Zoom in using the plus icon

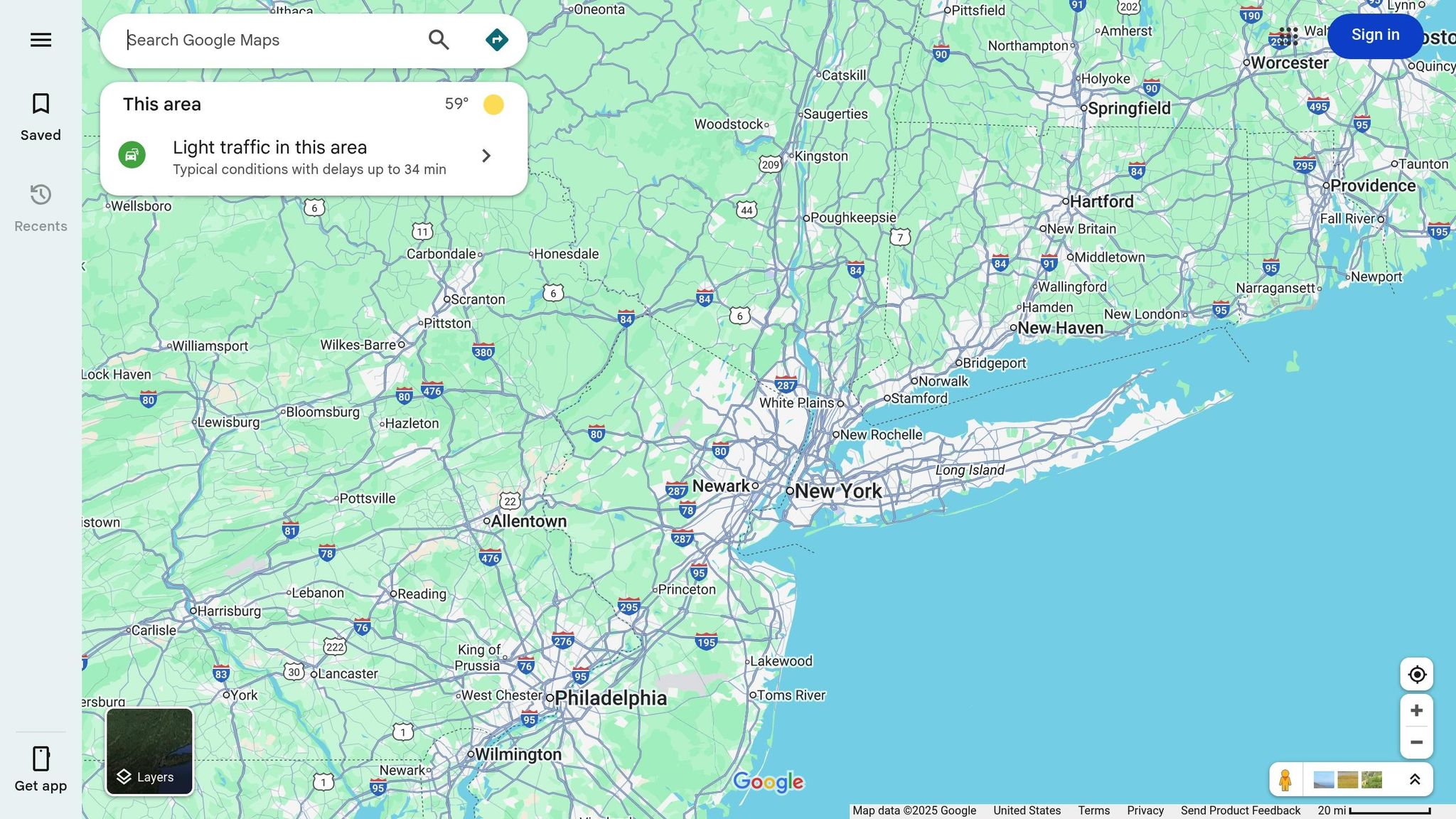[1416, 710]
